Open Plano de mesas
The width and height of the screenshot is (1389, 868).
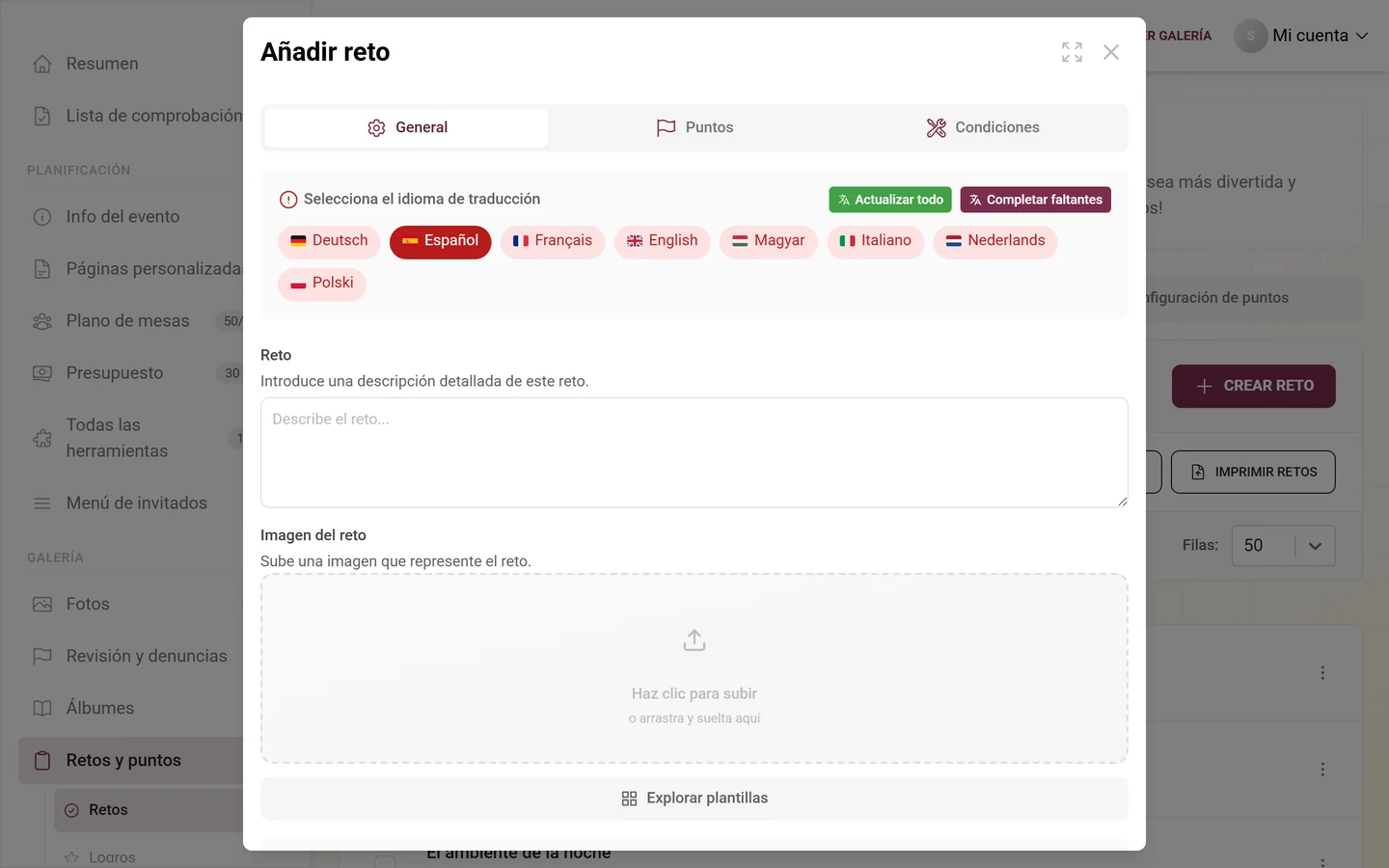click(x=127, y=321)
